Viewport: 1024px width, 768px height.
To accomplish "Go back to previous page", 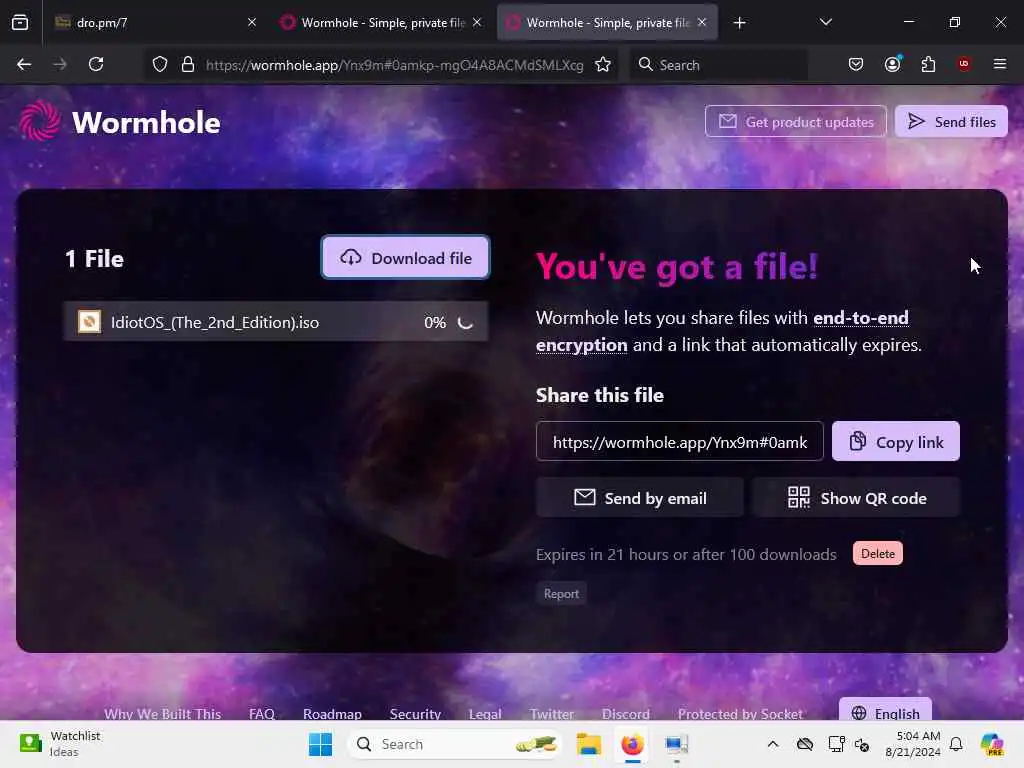I will pyautogui.click(x=24, y=64).
